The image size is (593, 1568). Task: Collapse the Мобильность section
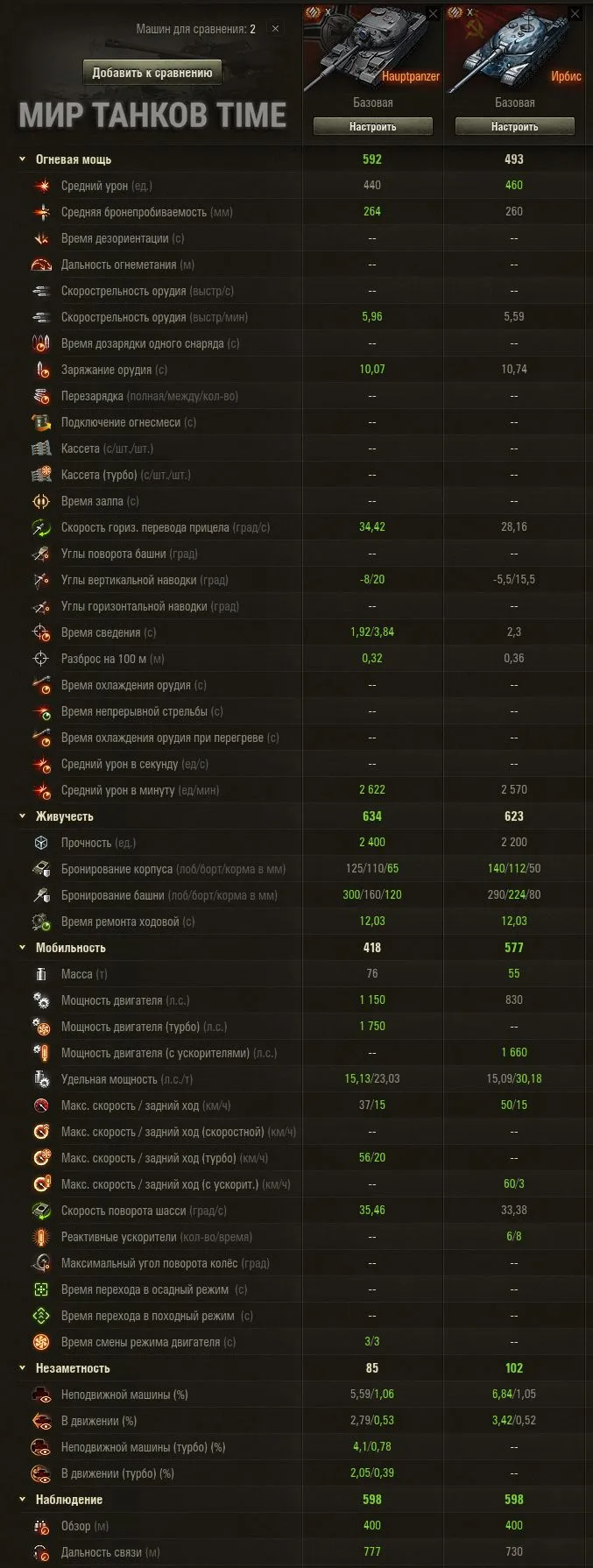click(22, 948)
